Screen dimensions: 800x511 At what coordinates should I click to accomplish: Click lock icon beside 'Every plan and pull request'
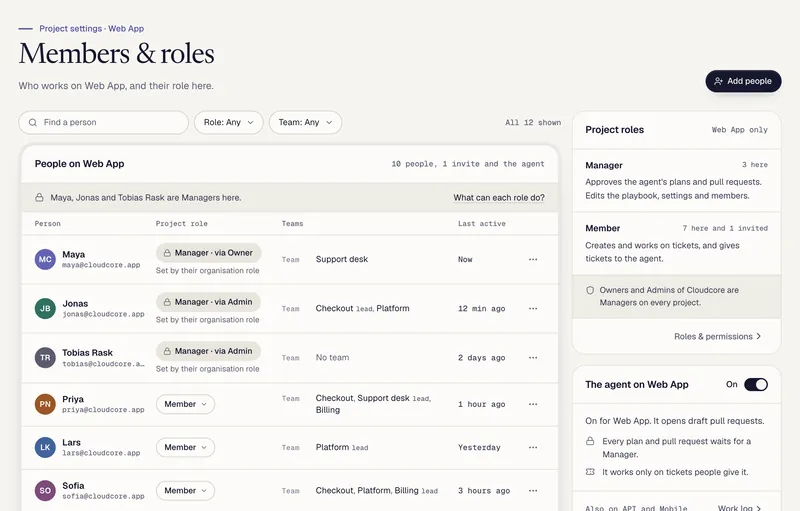click(590, 441)
